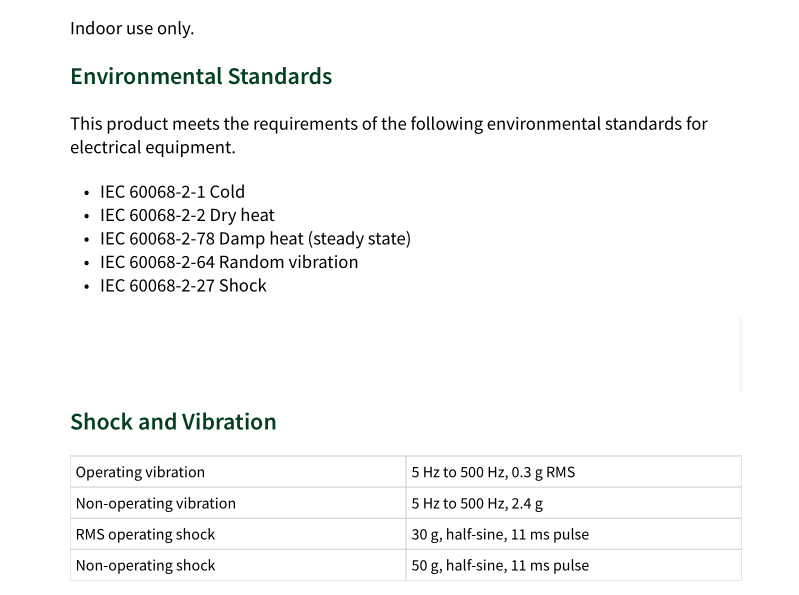Select the IEC 60068-2-1 Cold list item
This screenshot has height=595, width=799.
[x=172, y=191]
